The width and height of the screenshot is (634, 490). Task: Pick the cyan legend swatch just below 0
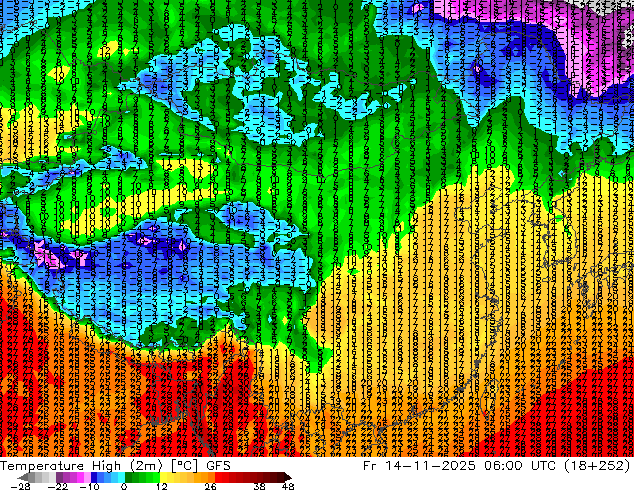coord(121,477)
